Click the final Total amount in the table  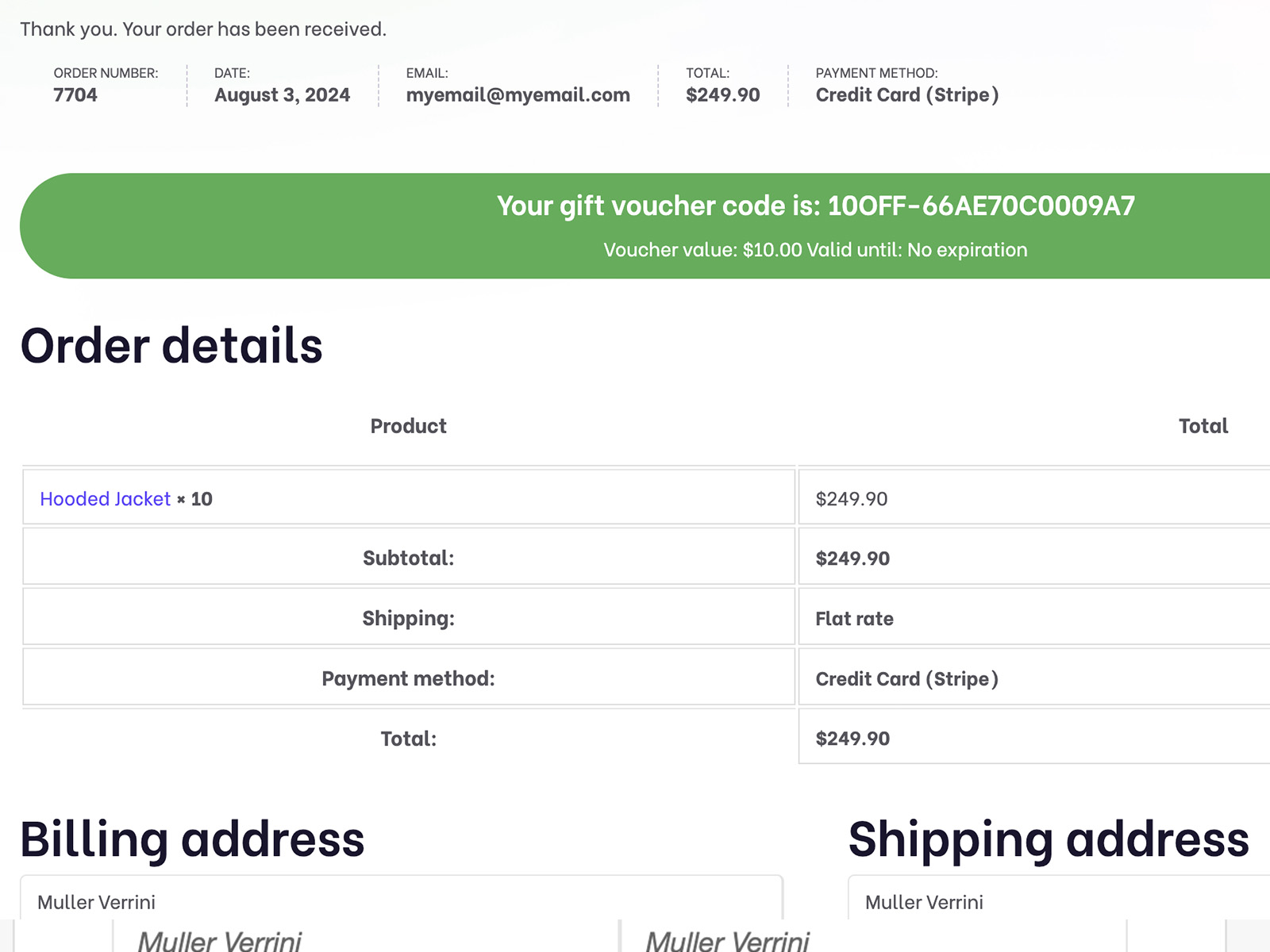click(852, 739)
